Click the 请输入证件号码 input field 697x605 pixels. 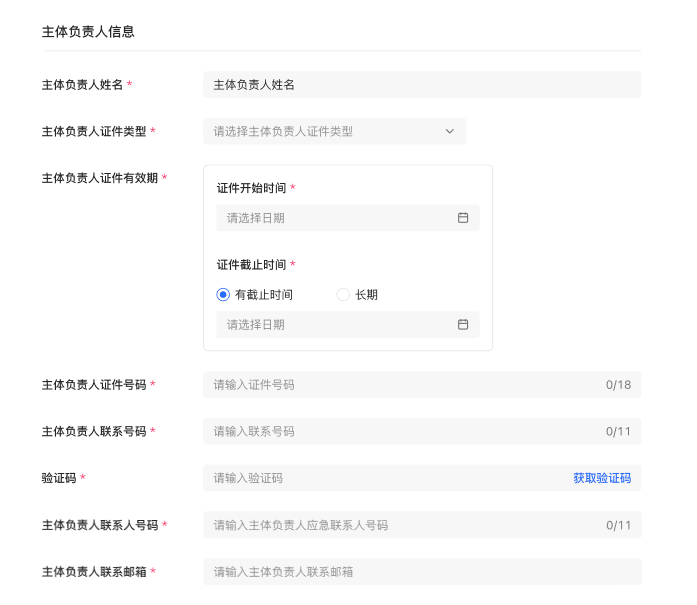pyautogui.click(x=400, y=385)
